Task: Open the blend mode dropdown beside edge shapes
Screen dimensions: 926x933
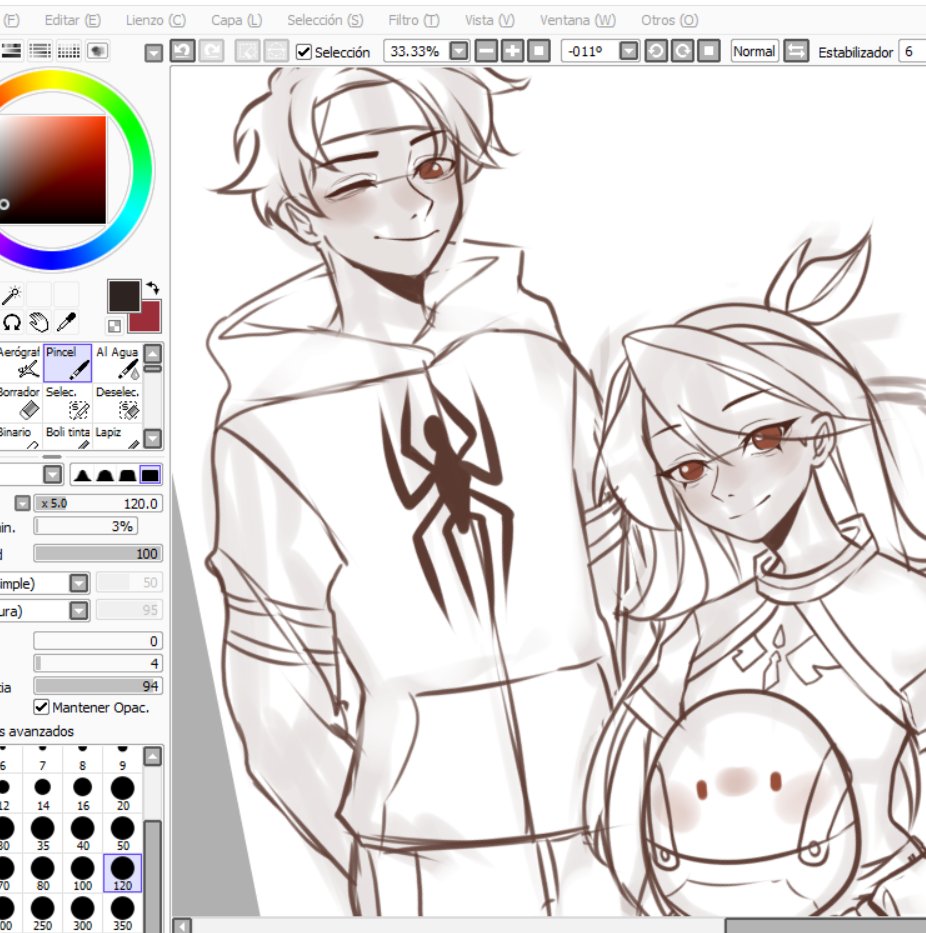Action: [53, 475]
